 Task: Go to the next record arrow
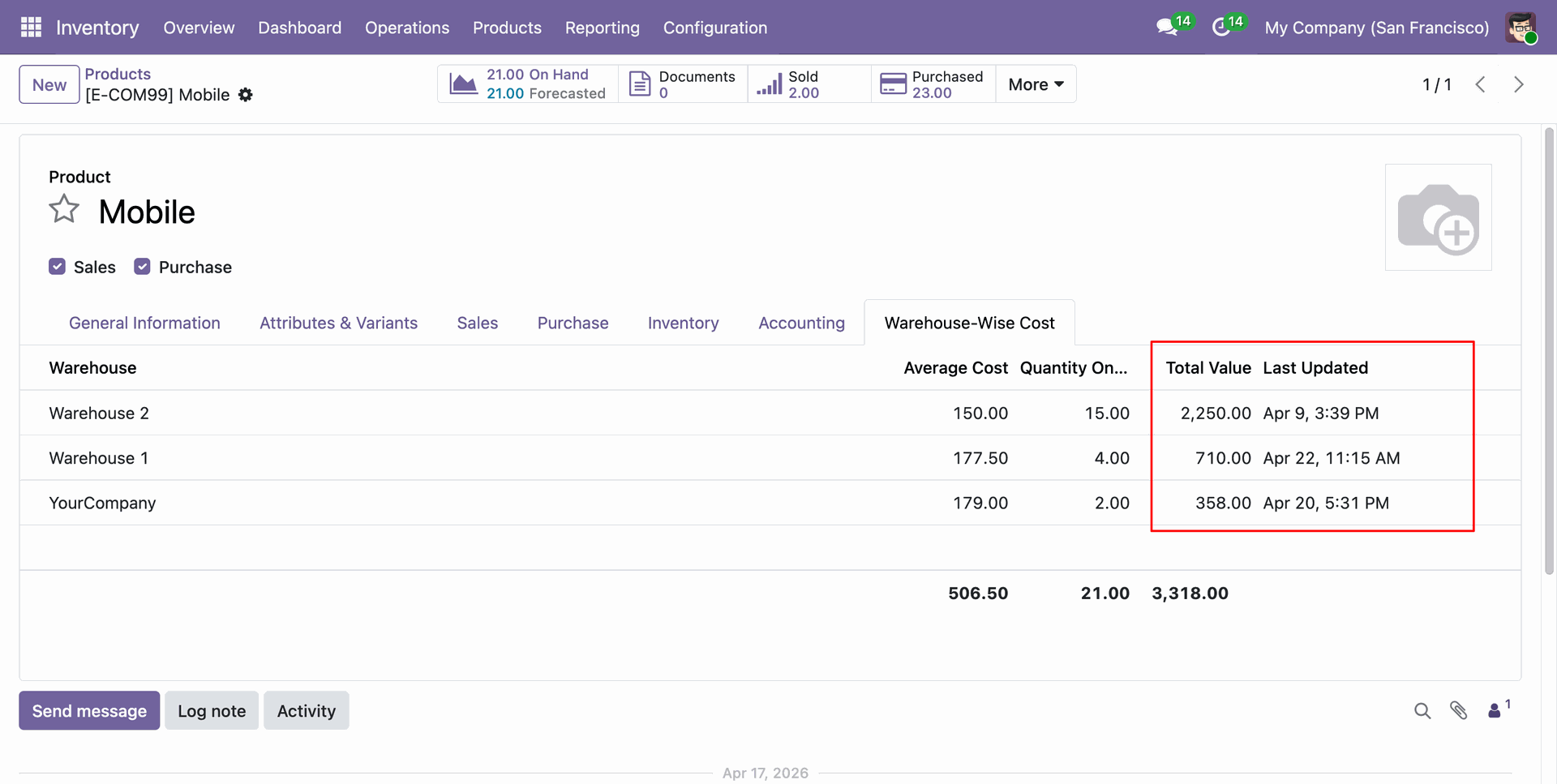coord(1519,84)
